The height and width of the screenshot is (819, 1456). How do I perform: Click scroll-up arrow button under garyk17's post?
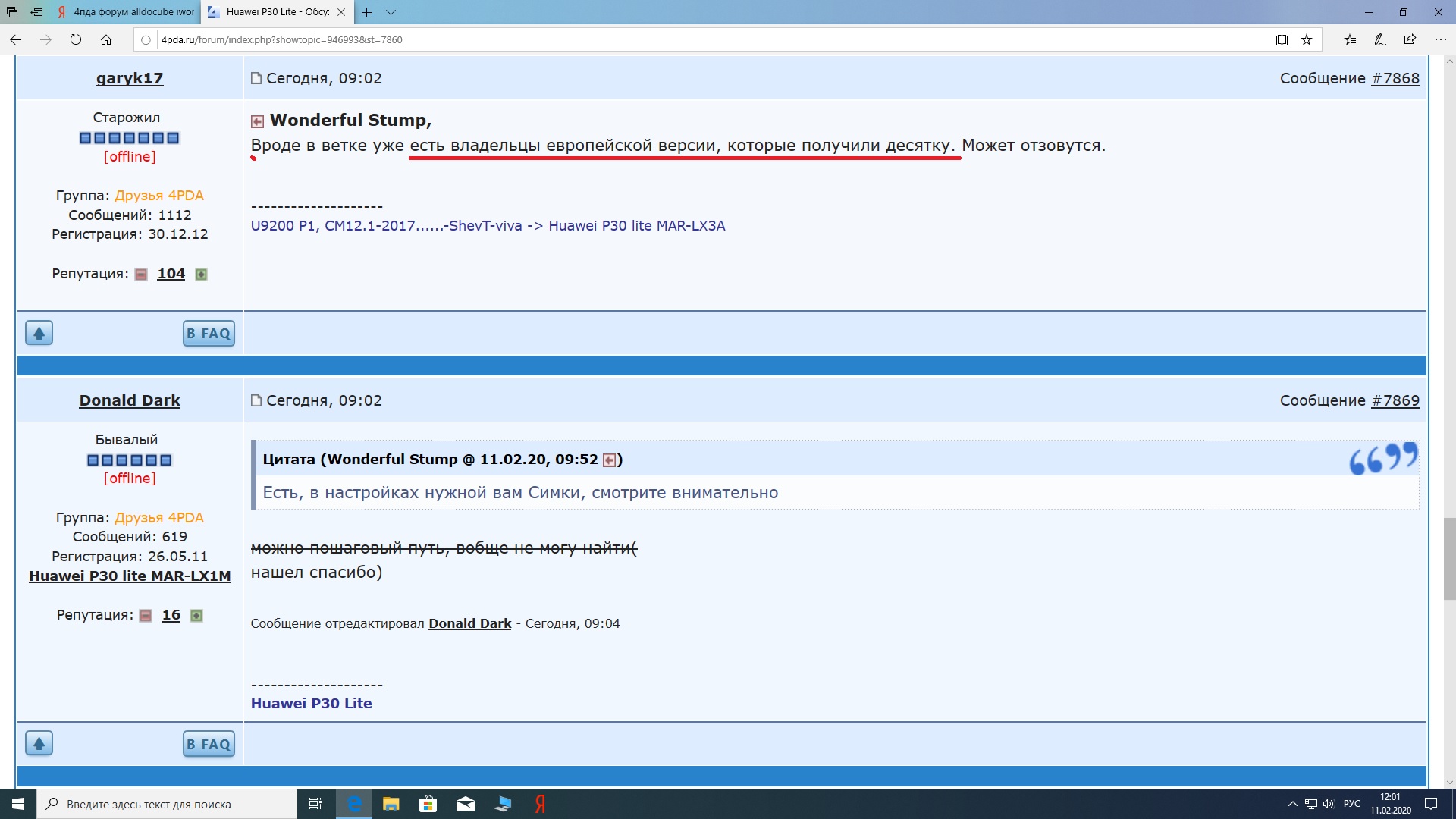[x=39, y=333]
